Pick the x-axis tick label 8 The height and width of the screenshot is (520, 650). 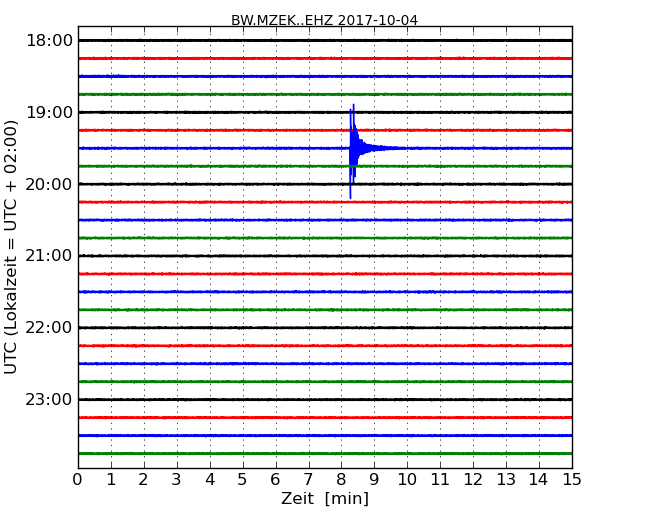pyautogui.click(x=341, y=480)
